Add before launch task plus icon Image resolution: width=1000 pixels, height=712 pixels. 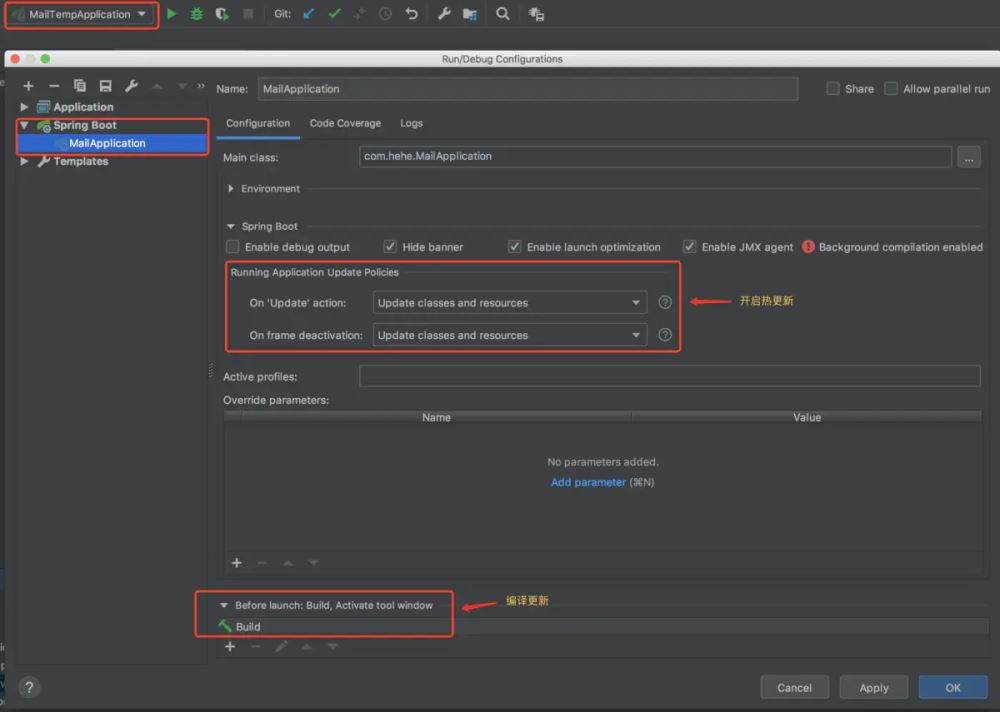point(230,646)
